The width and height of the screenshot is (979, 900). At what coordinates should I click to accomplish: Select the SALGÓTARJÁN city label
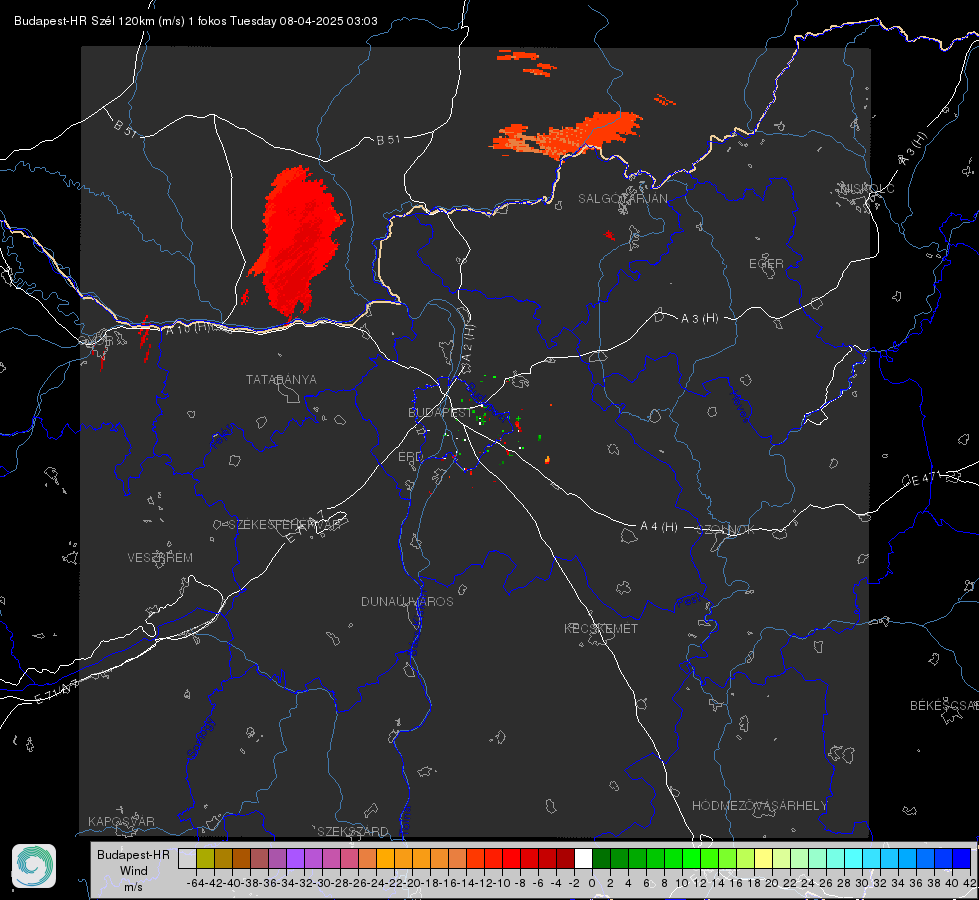pos(622,199)
